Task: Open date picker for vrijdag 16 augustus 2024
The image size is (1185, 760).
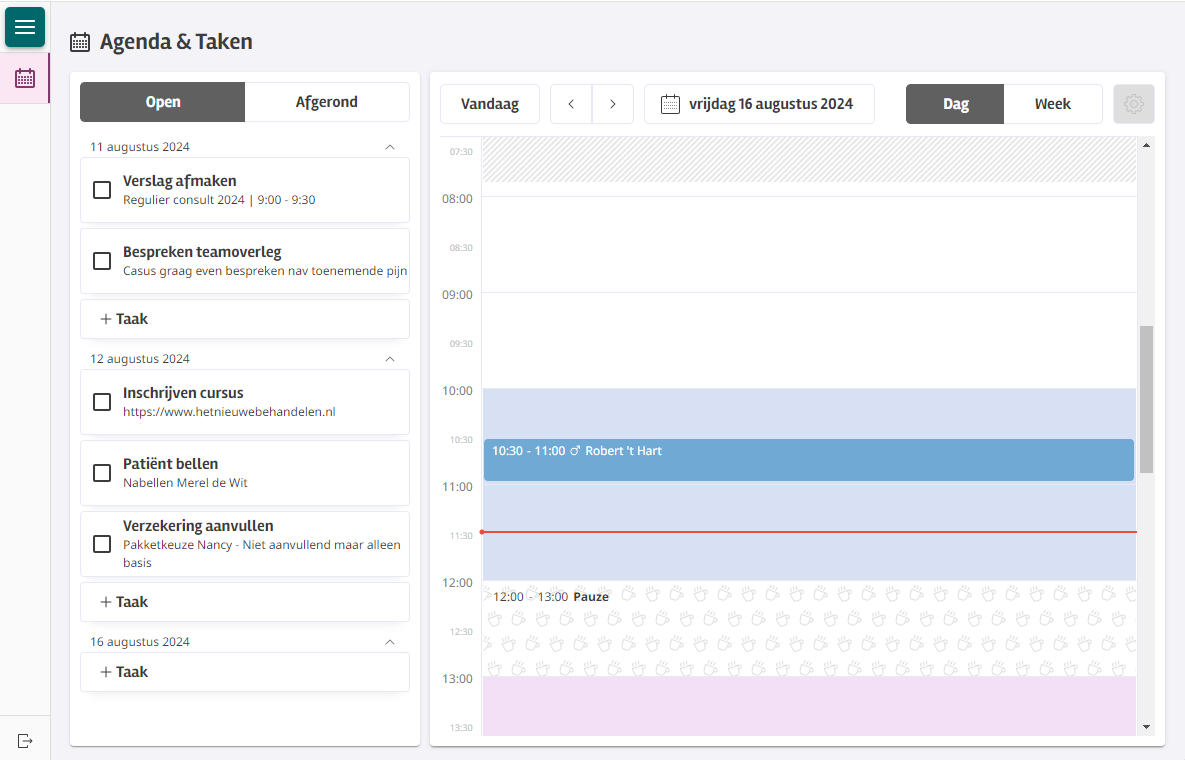Action: click(759, 104)
